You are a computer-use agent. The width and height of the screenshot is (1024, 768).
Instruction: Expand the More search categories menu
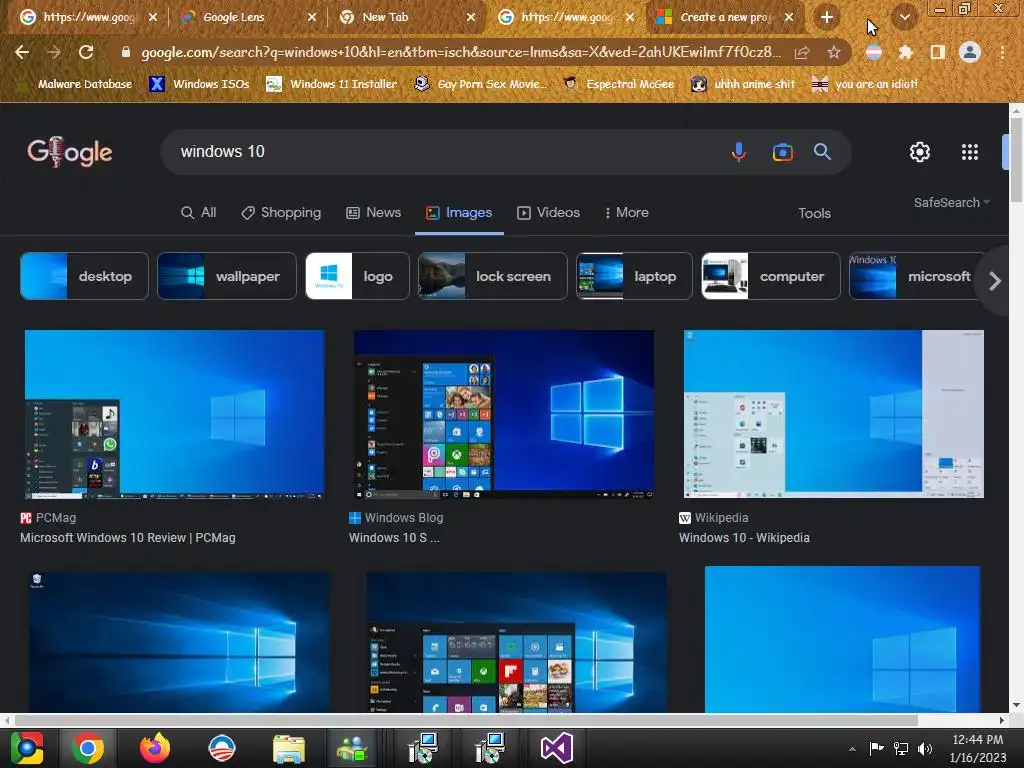coord(626,213)
